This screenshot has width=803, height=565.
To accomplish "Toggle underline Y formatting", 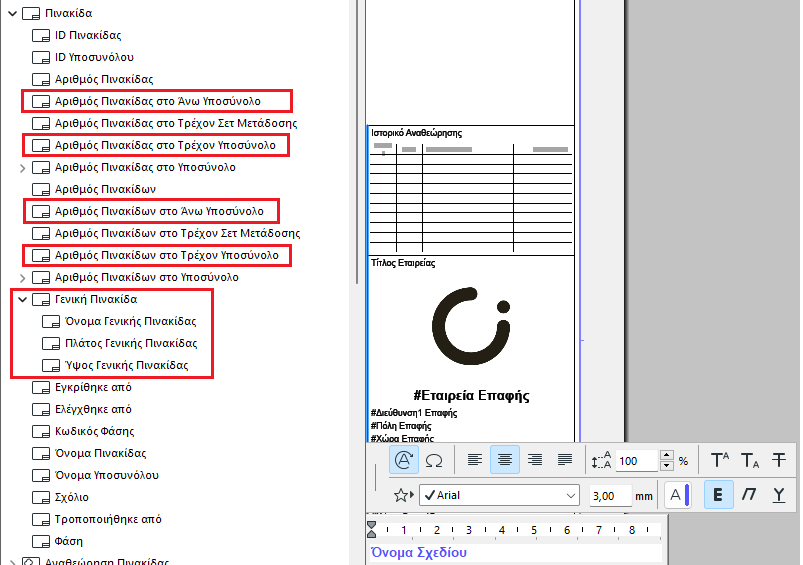I will point(779,495).
